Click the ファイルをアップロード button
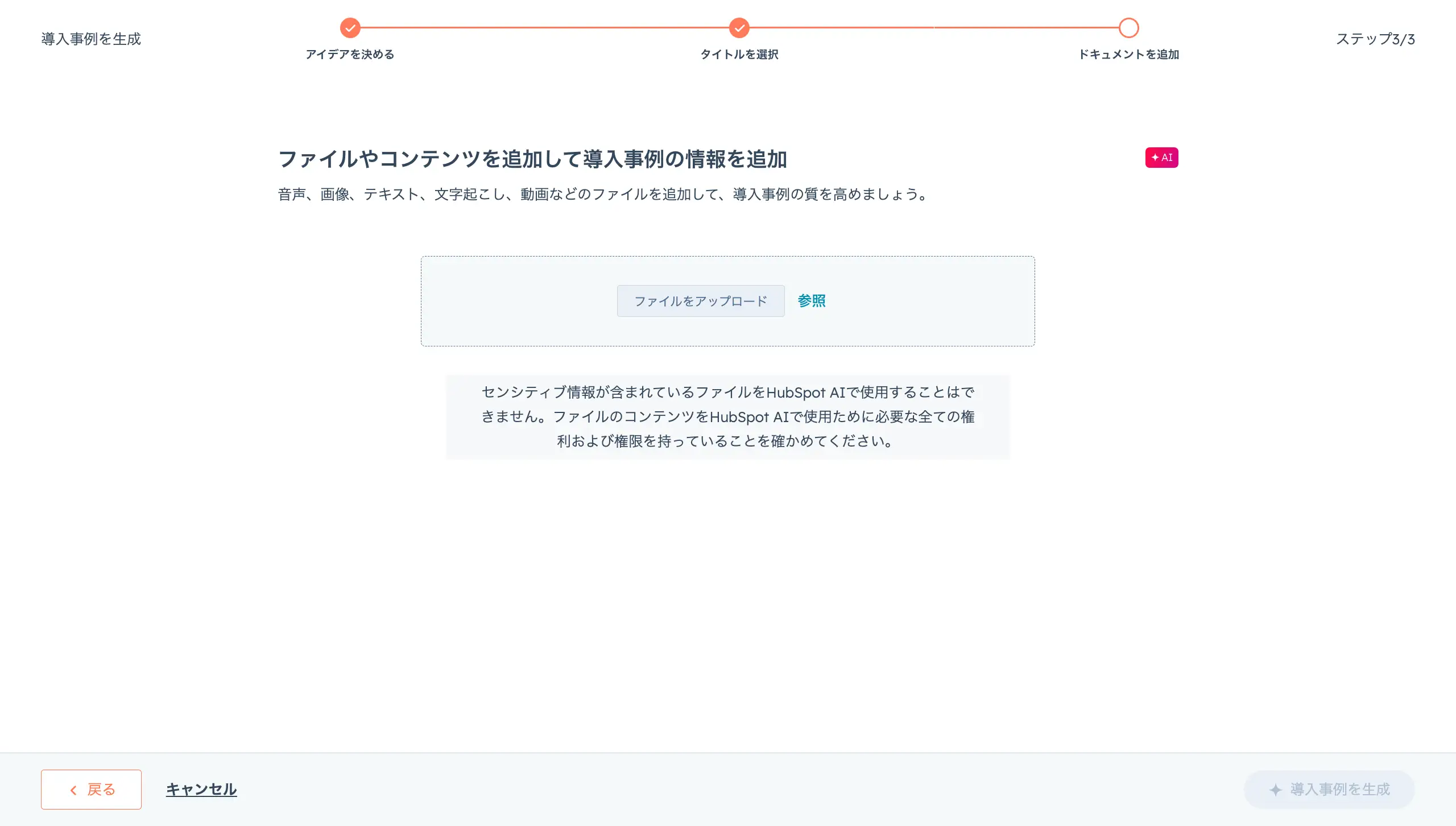This screenshot has width=1456, height=826. pyautogui.click(x=701, y=301)
